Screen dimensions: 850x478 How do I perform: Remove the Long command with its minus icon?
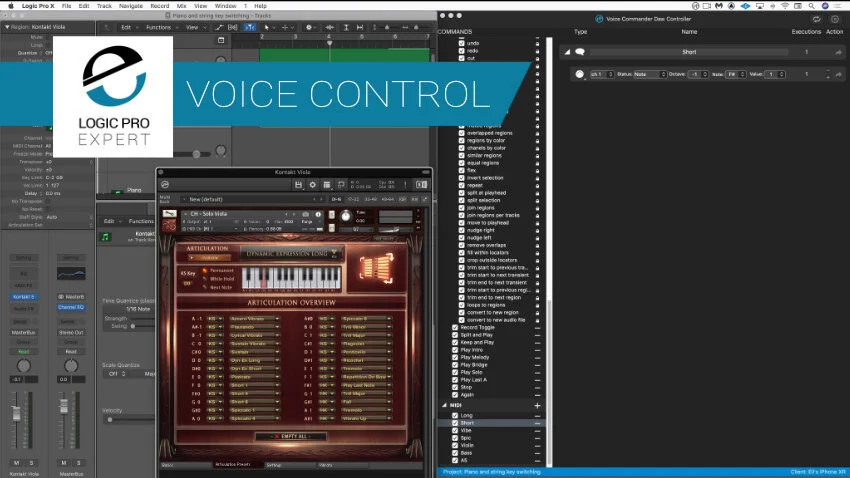point(537,416)
